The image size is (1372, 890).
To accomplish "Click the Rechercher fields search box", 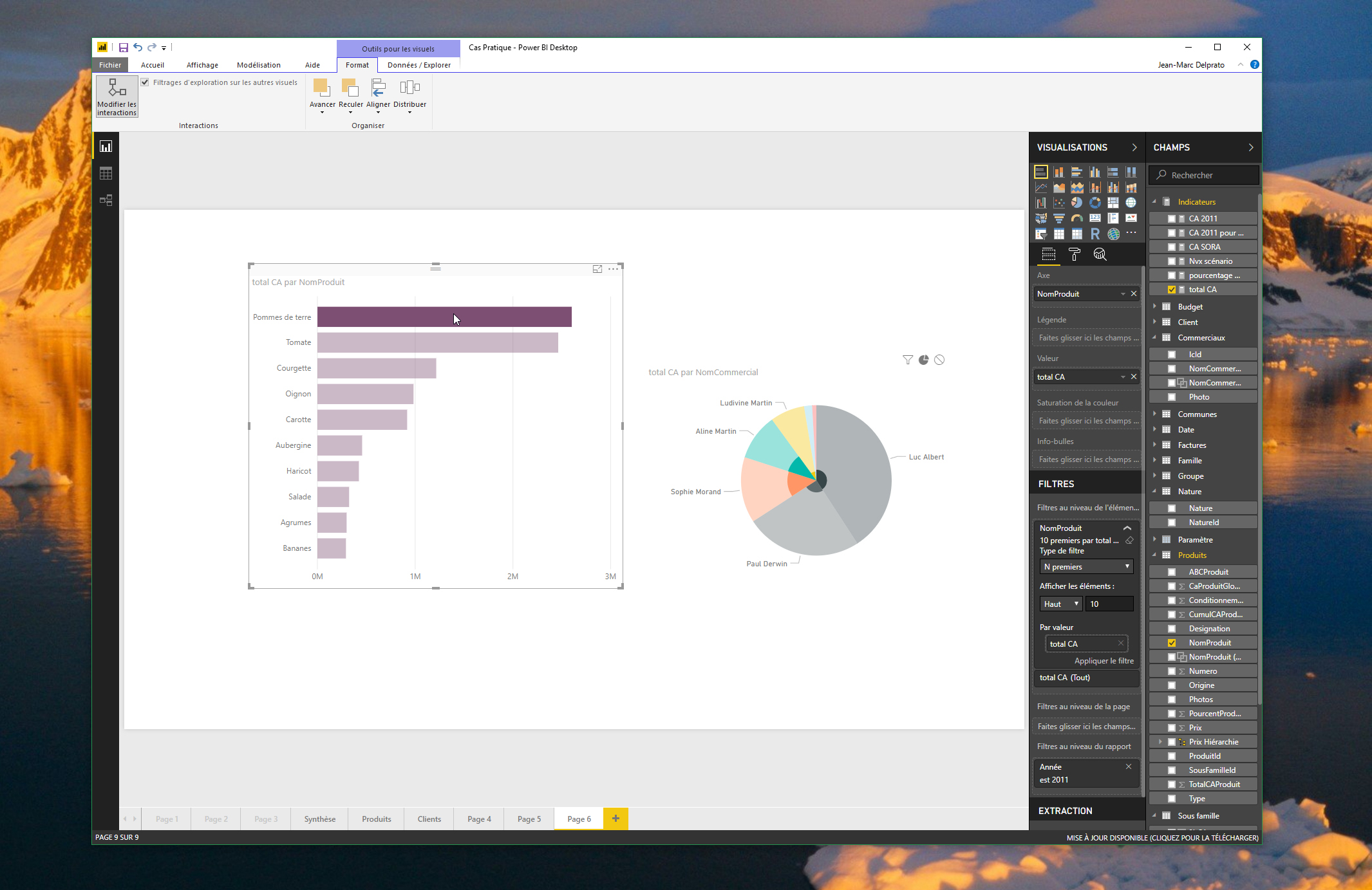I will coord(1204,175).
